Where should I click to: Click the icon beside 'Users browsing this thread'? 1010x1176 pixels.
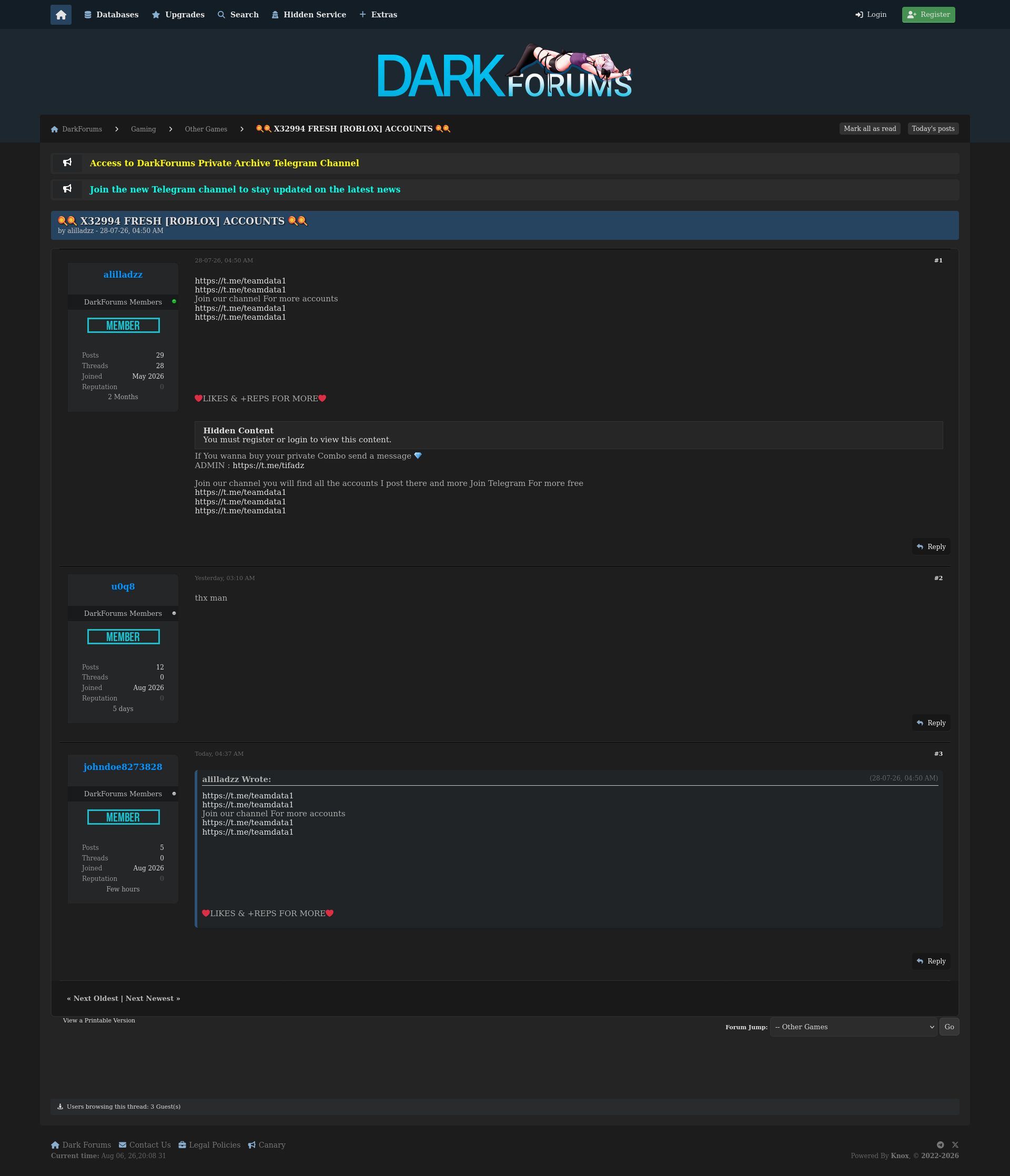click(60, 1106)
